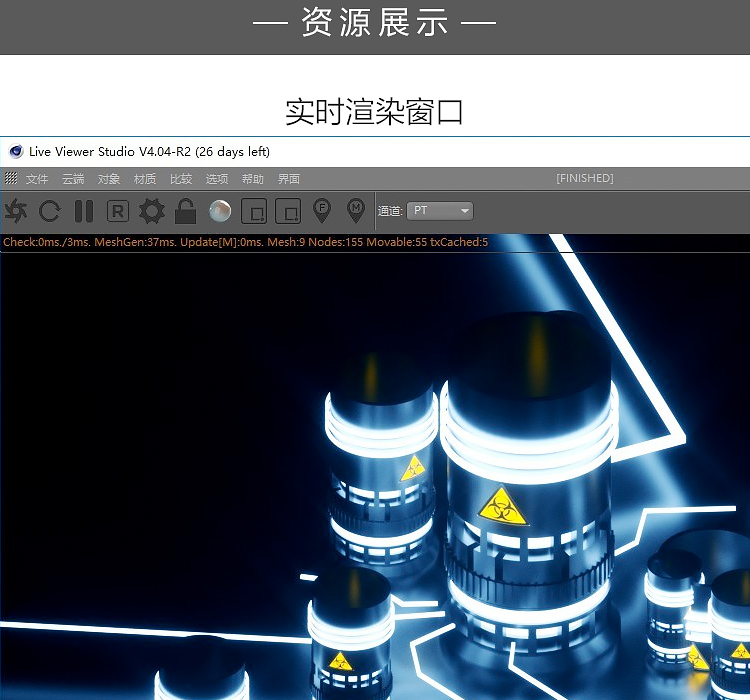
Task: Select the second film region icon
Action: pos(288,211)
